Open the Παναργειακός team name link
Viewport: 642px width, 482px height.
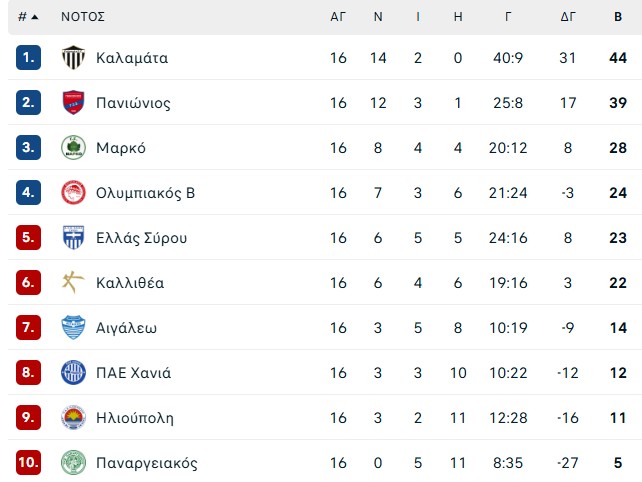click(147, 463)
